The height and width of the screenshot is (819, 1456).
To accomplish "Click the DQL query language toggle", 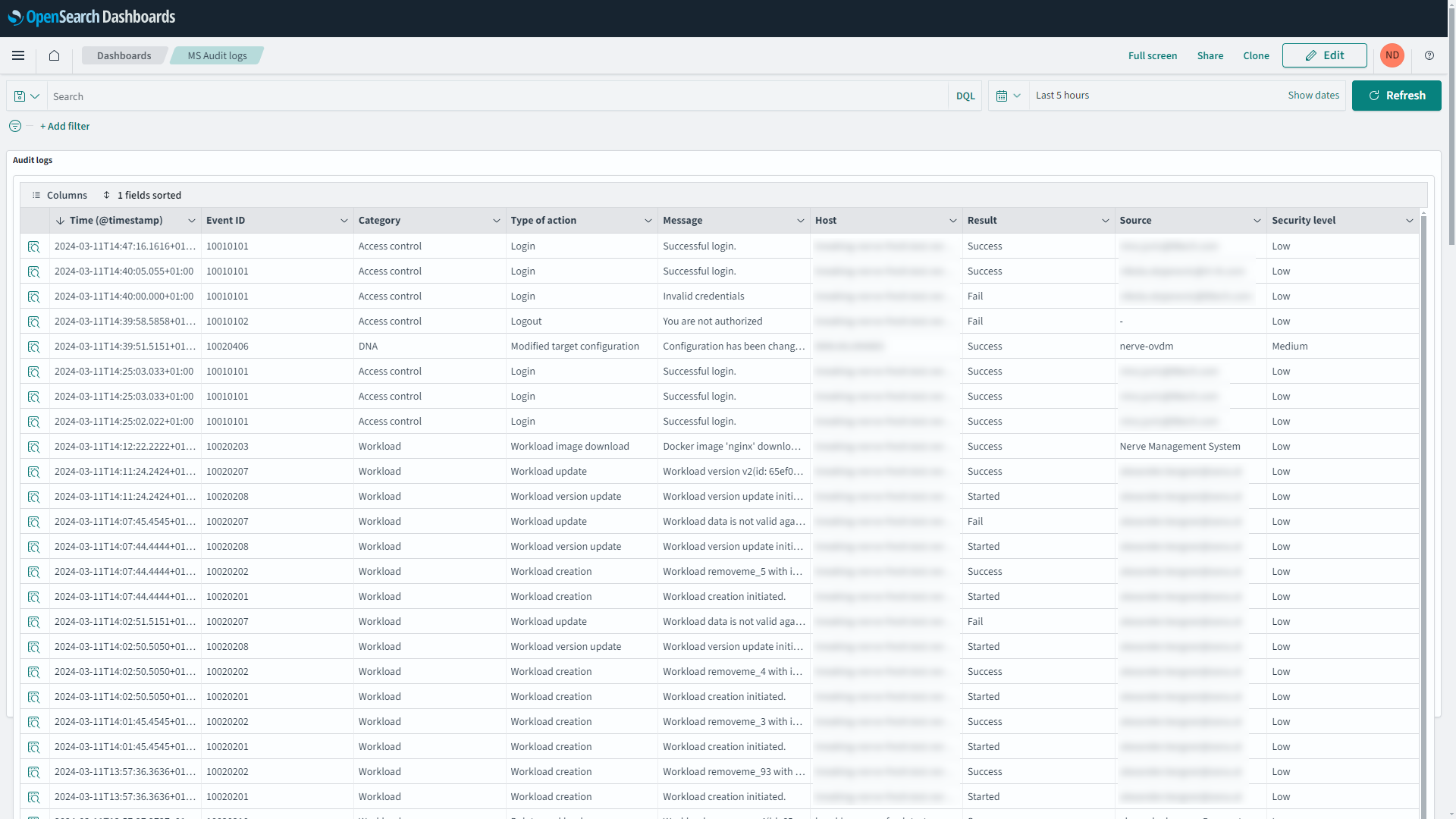I will click(966, 95).
